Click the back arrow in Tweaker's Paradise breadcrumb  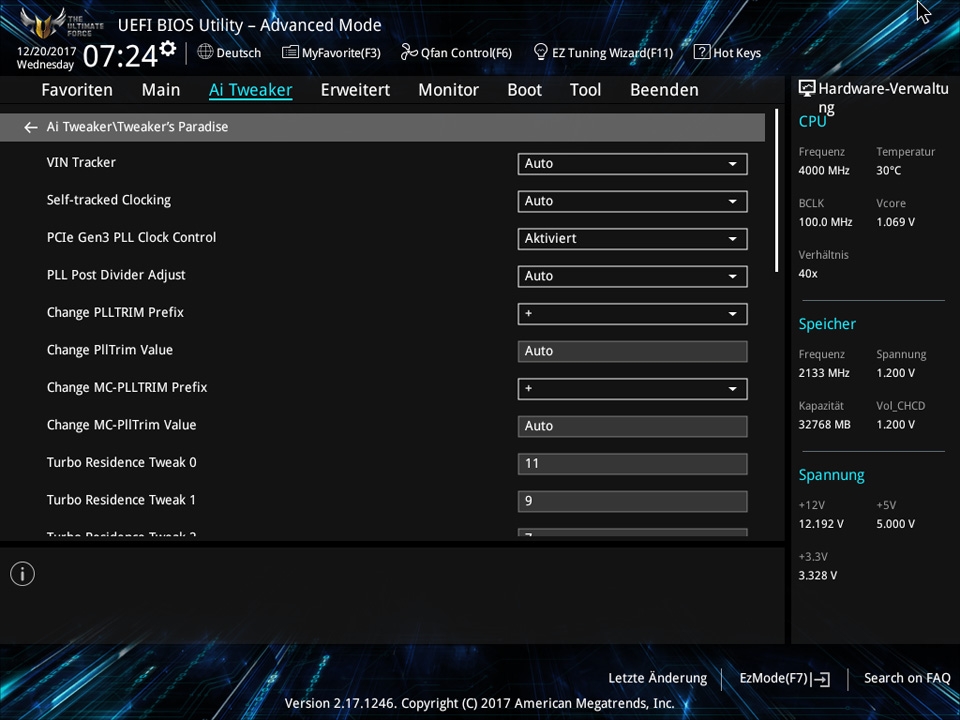coord(30,127)
